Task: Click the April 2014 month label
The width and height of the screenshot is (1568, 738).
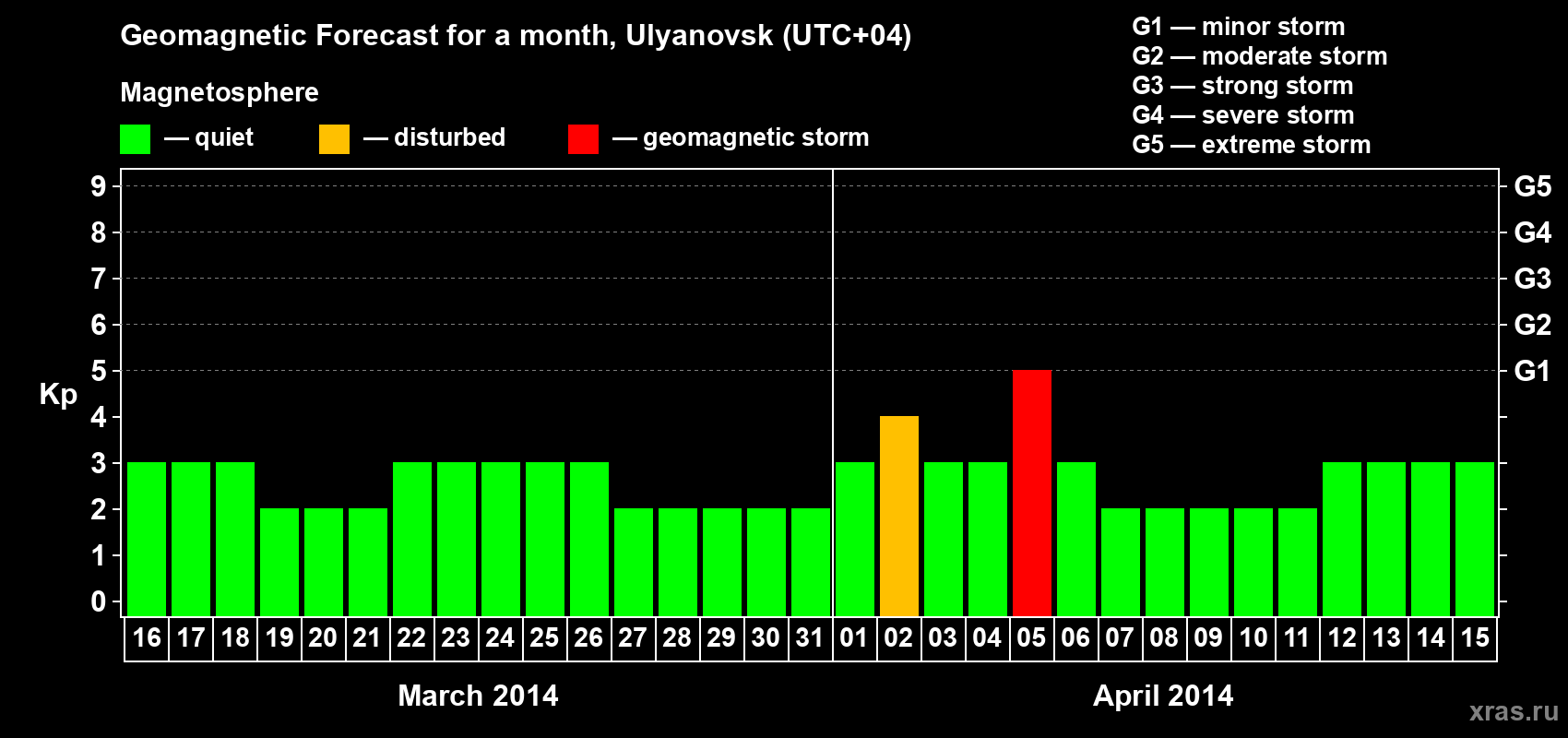Action: [x=1163, y=696]
